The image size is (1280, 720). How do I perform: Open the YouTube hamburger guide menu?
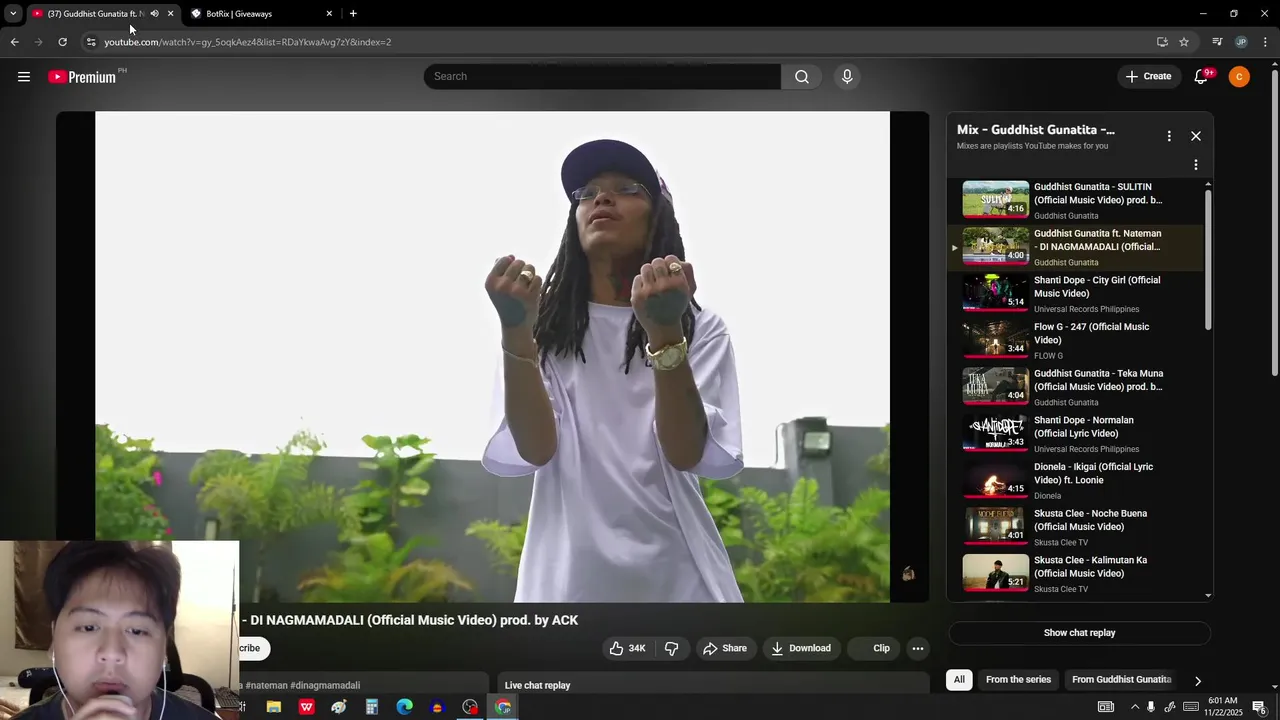[x=24, y=77]
